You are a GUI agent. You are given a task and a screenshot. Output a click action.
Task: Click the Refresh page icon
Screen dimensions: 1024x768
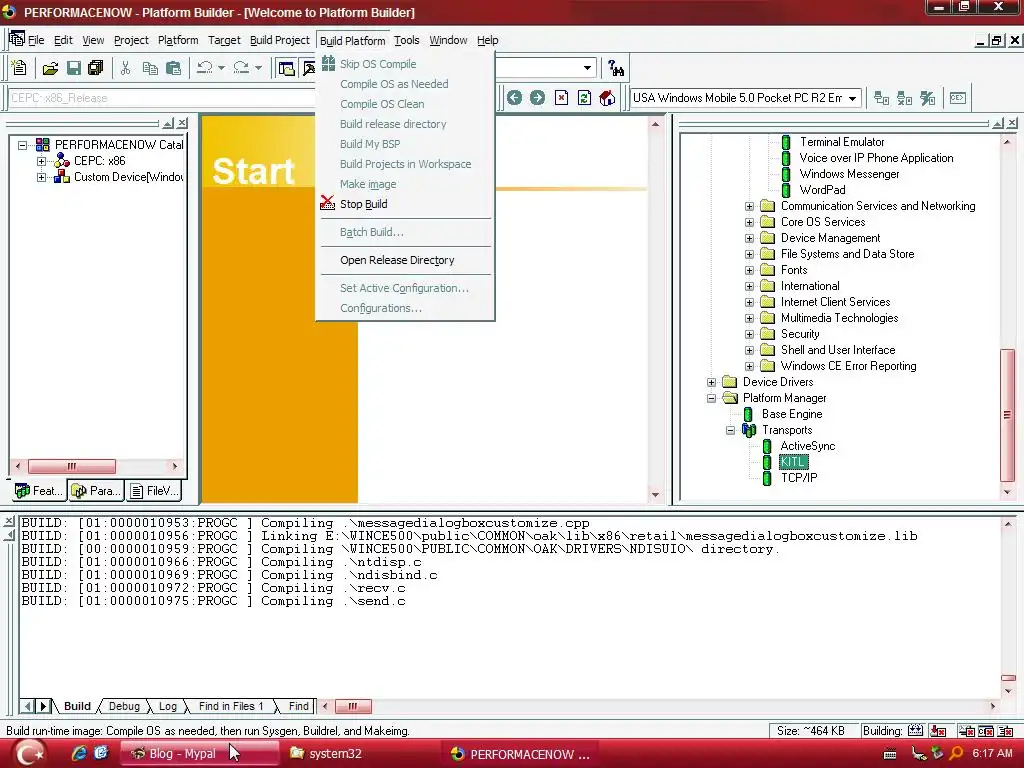coord(584,98)
